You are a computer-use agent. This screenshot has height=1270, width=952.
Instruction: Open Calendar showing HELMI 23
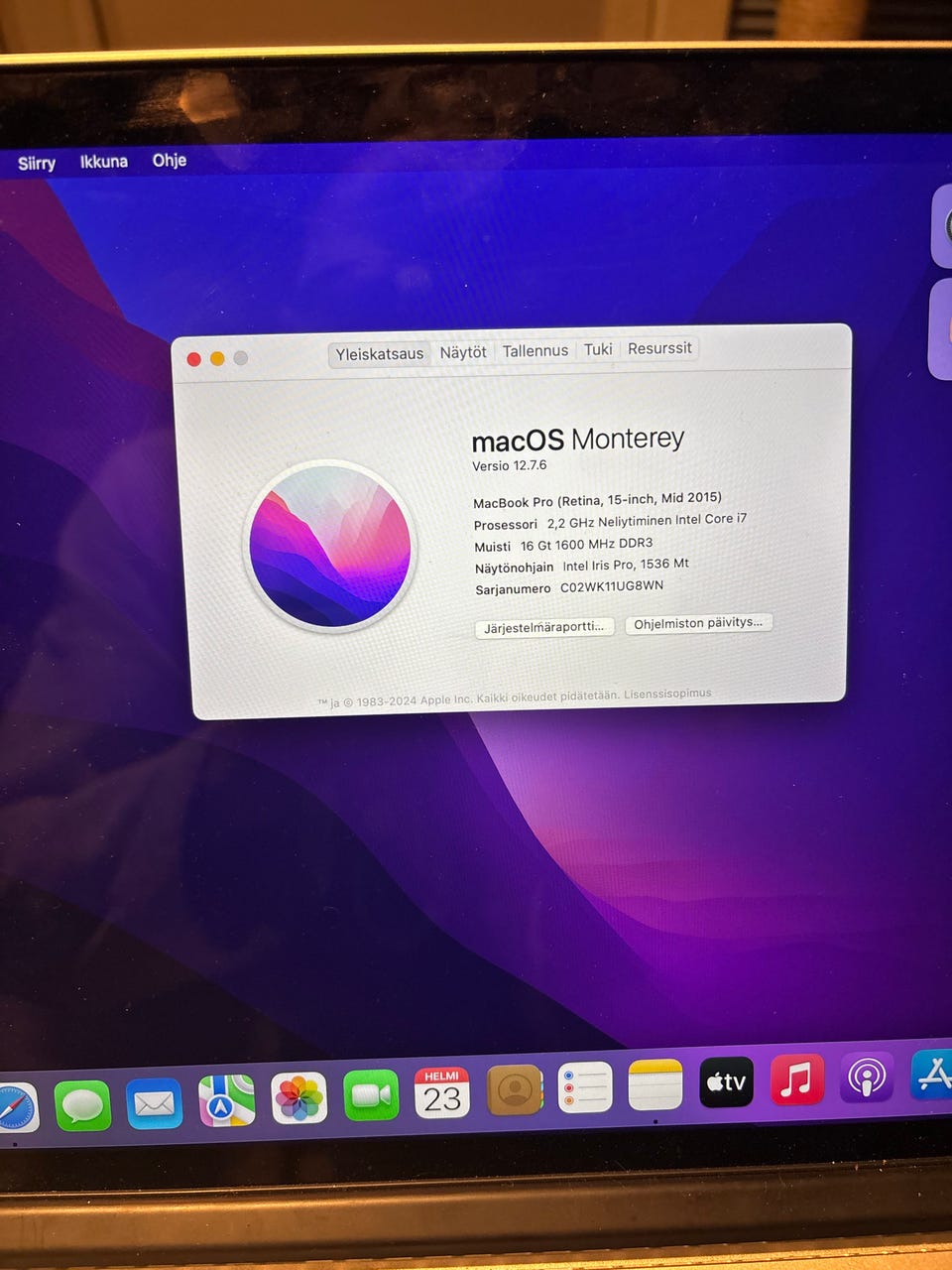click(x=441, y=1093)
